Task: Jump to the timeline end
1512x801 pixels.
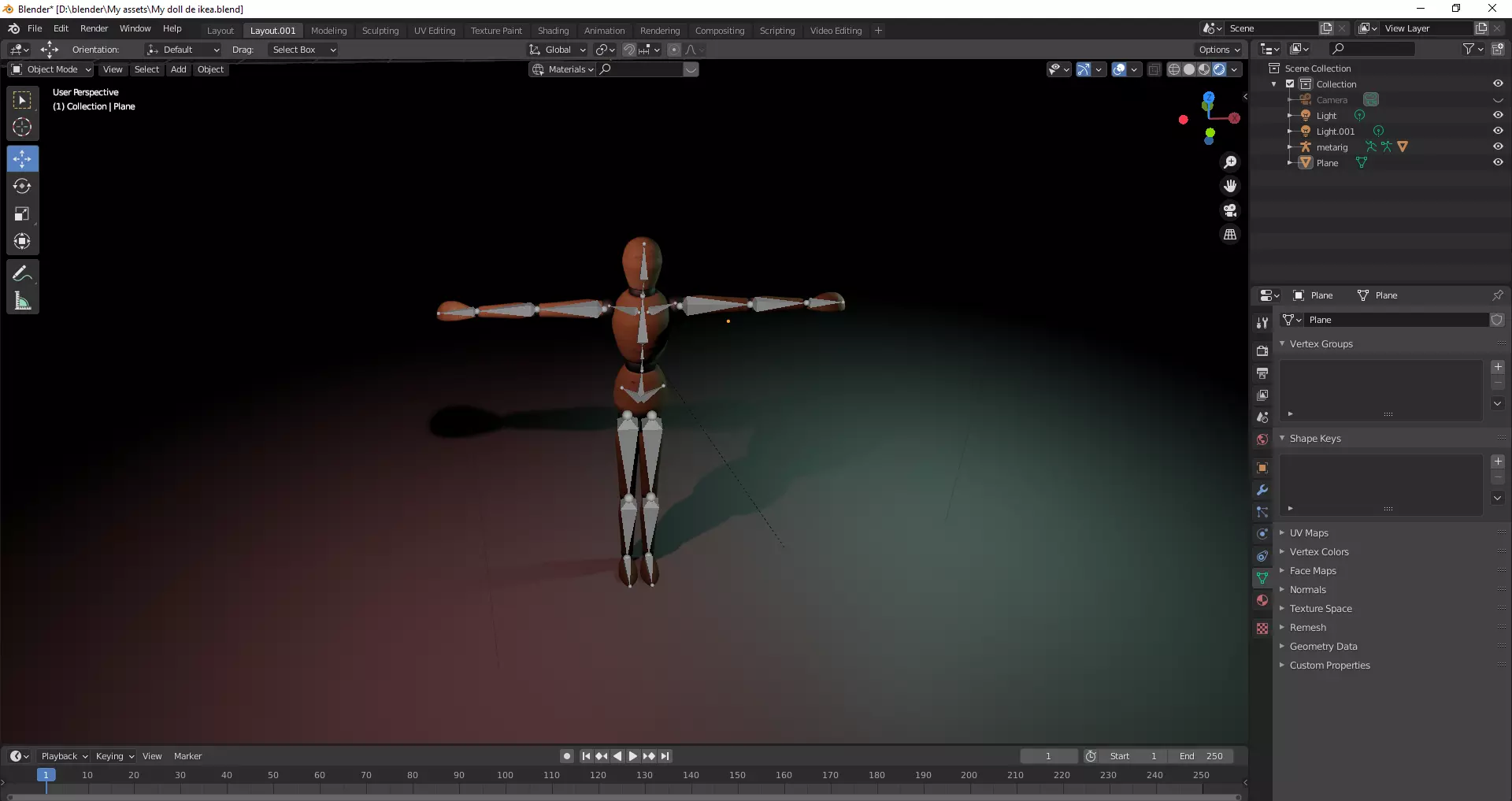Action: [x=665, y=756]
